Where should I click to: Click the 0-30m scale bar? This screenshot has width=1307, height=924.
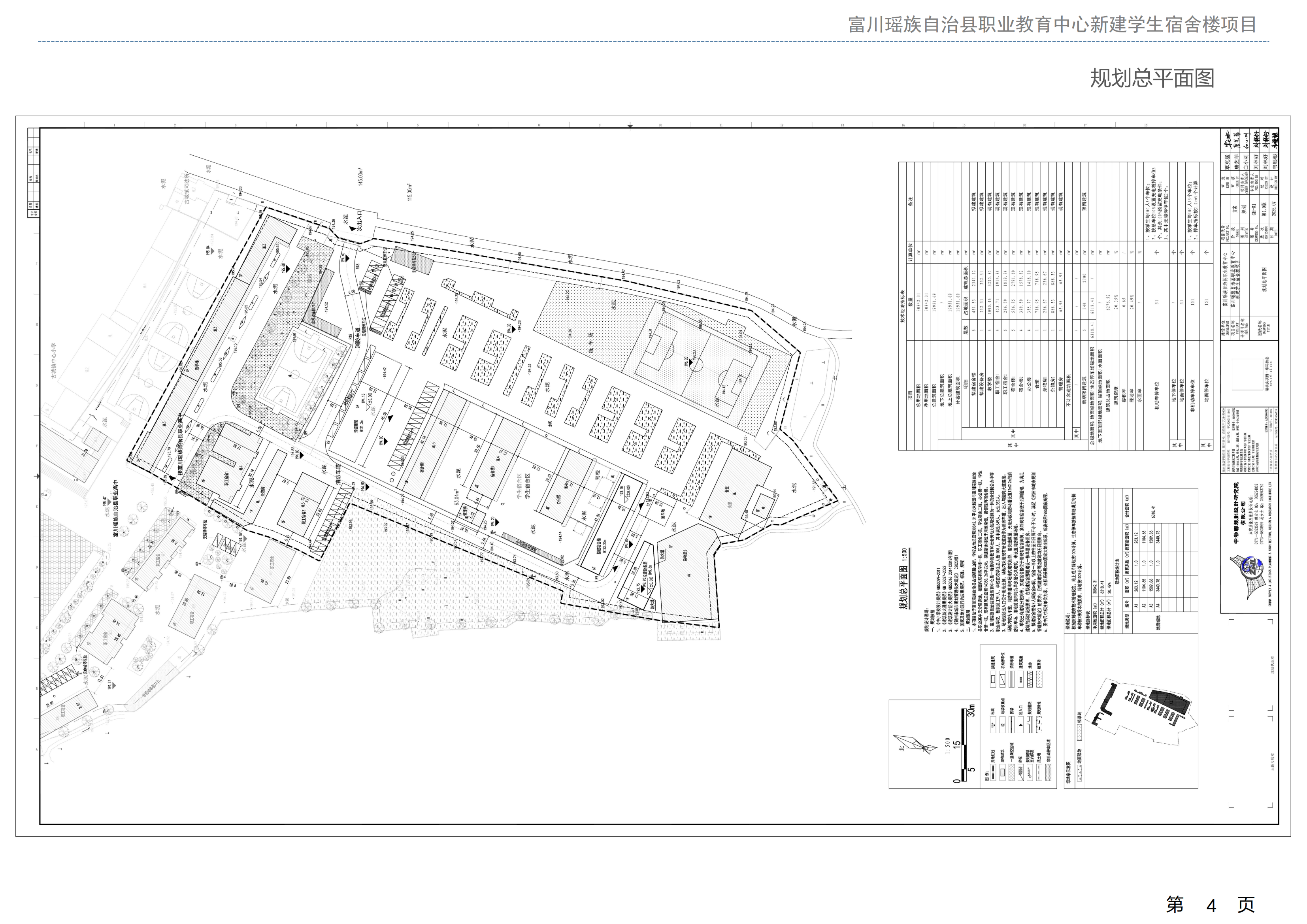(x=964, y=745)
